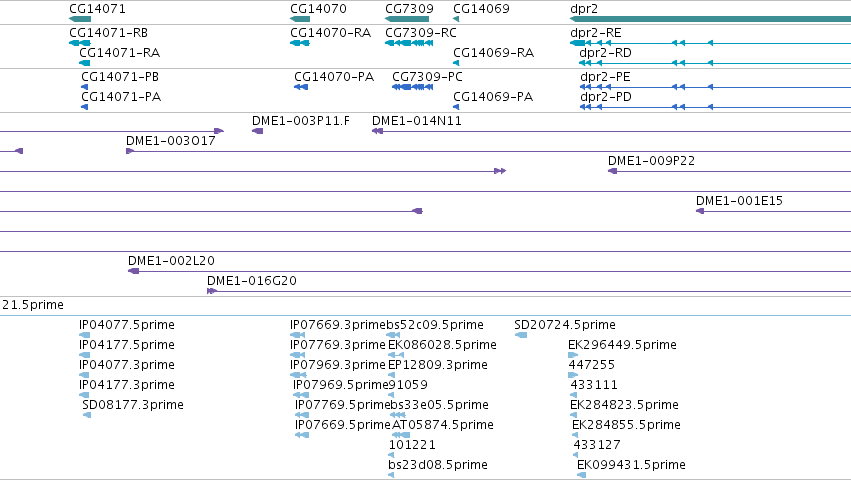Select the IP04177.5prime EST label

point(127,345)
